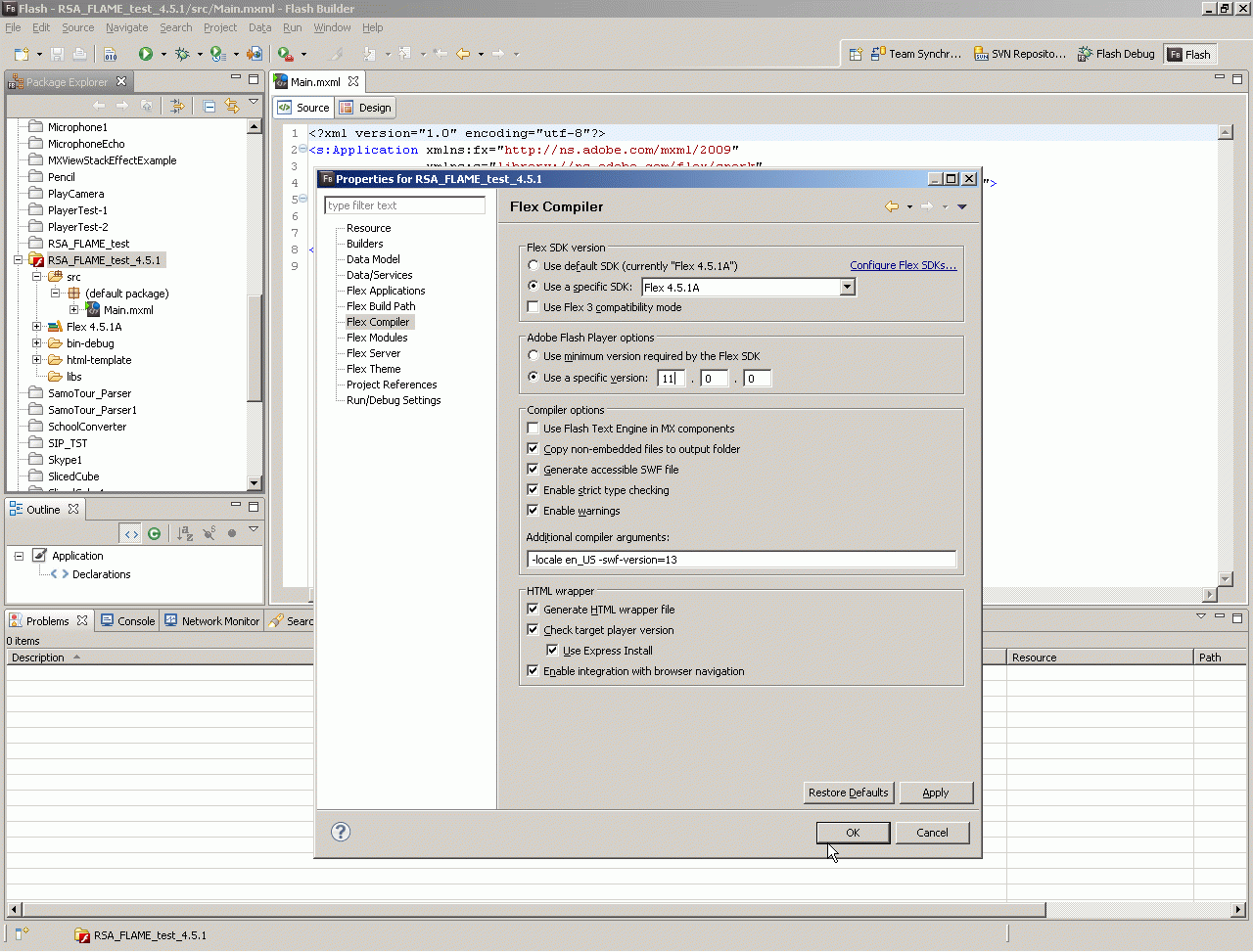Expand the html-template folder
This screenshot has height=952, width=1253.
pyautogui.click(x=36, y=360)
